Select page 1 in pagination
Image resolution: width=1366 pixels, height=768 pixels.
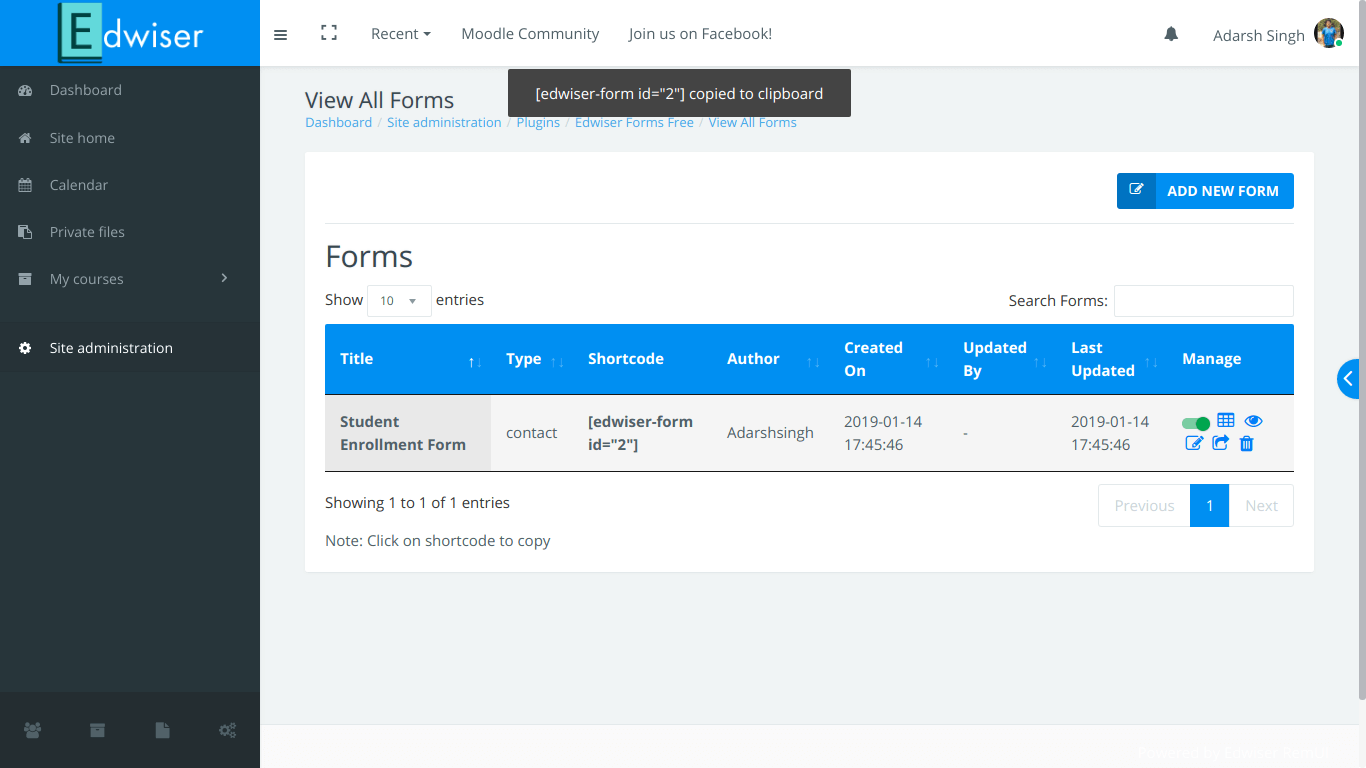coord(1209,506)
